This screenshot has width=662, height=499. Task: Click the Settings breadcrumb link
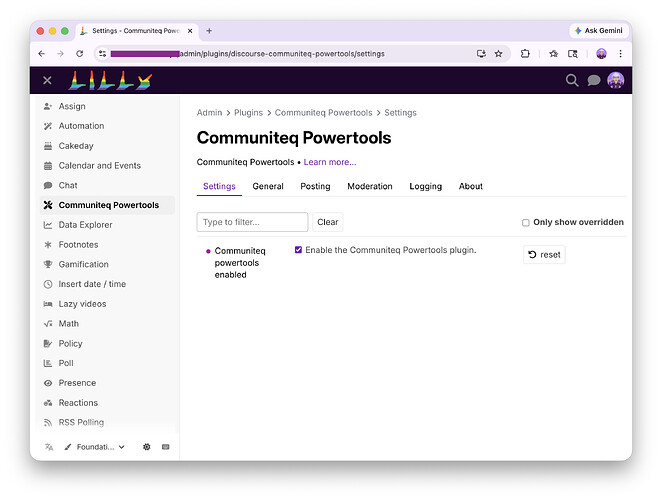400,113
